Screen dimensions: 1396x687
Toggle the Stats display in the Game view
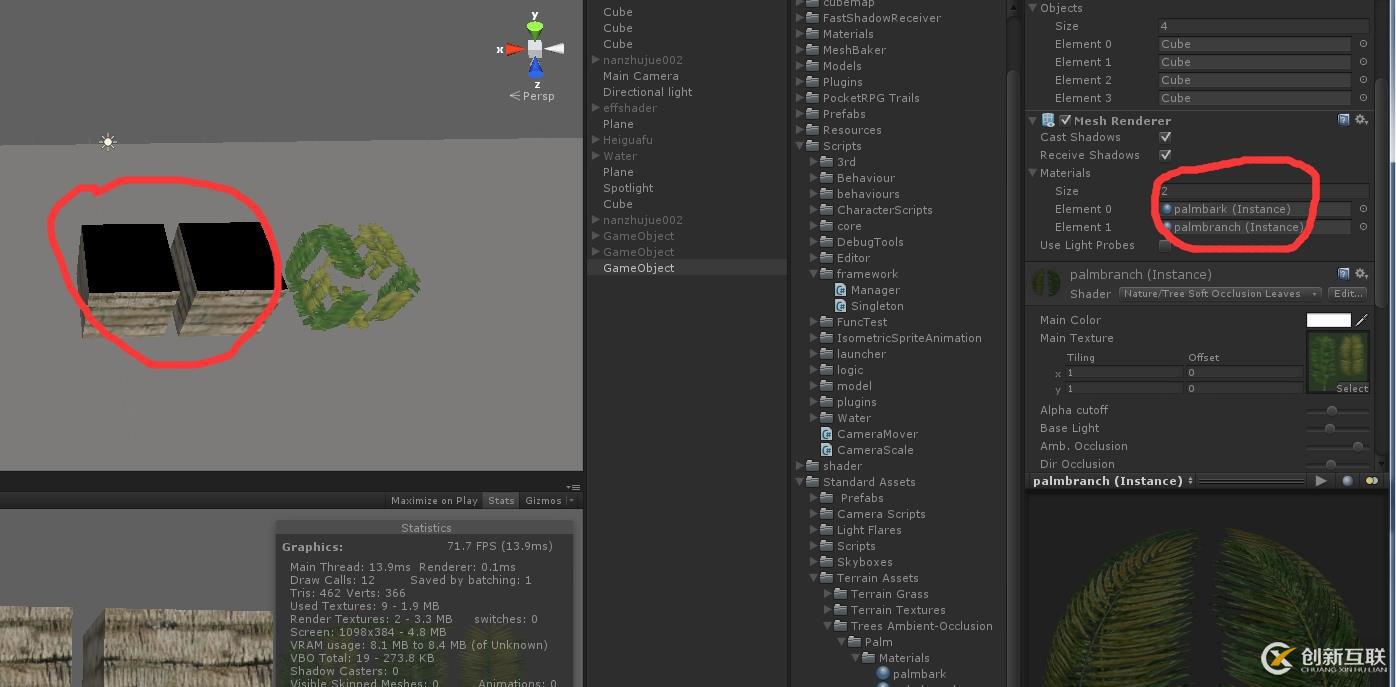pyautogui.click(x=500, y=500)
